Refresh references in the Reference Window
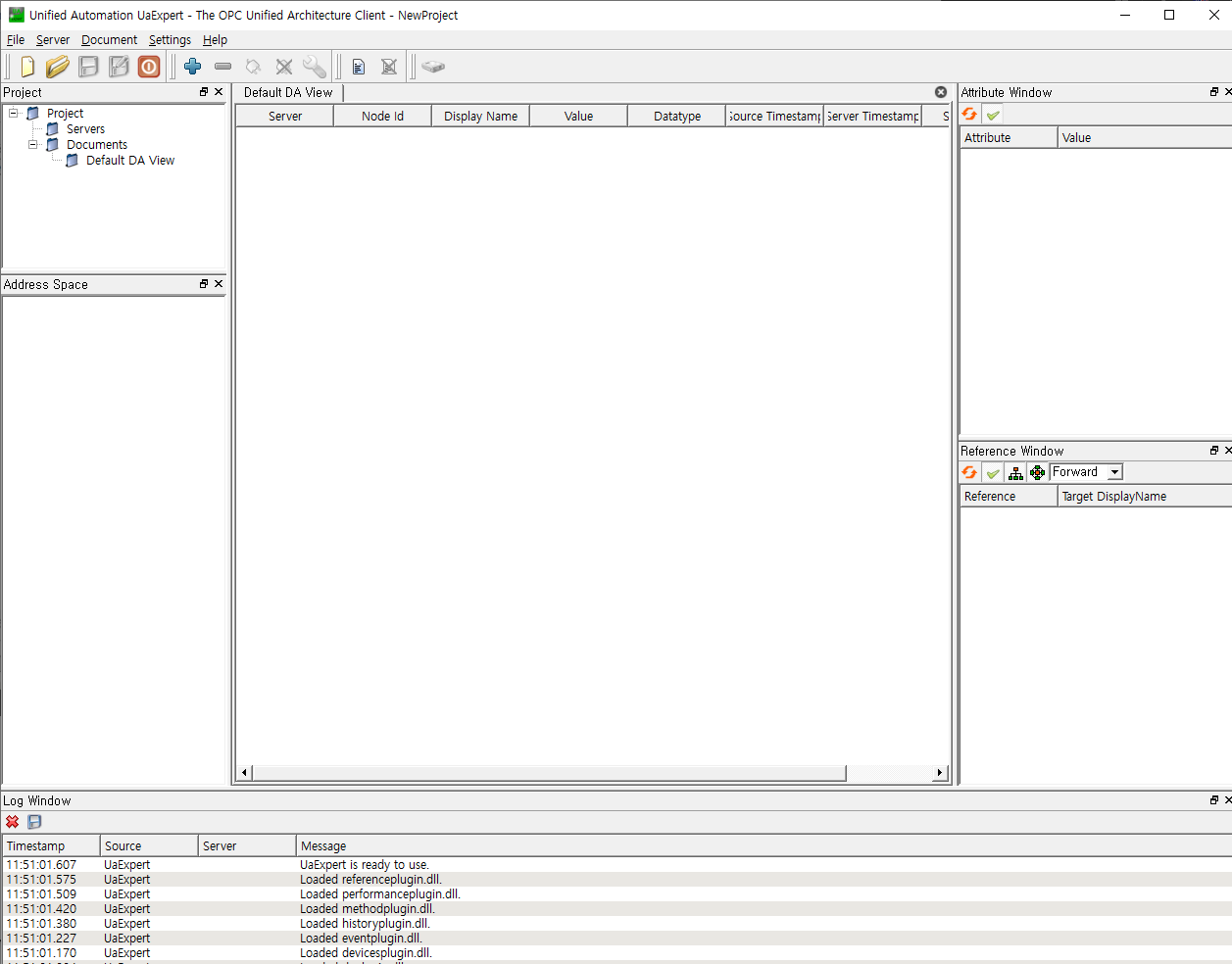The width and height of the screenshot is (1232, 964). click(x=970, y=473)
